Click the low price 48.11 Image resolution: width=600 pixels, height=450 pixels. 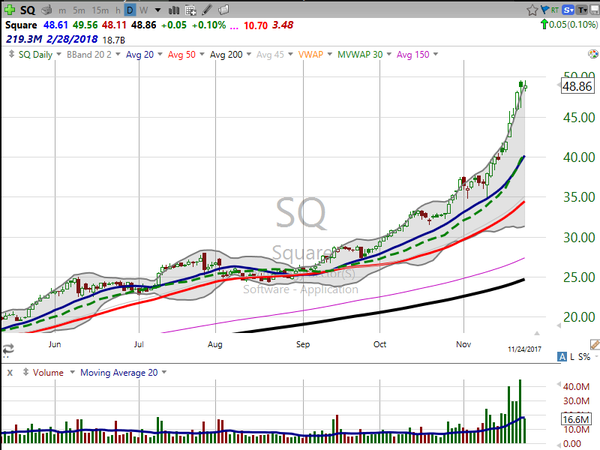114,25
